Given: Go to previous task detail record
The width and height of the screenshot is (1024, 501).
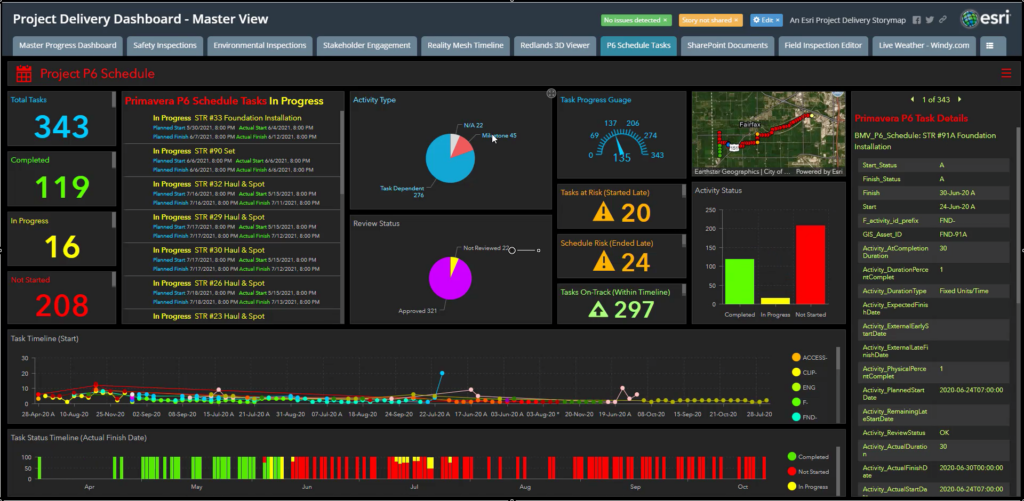Looking at the screenshot, I should tap(912, 100).
